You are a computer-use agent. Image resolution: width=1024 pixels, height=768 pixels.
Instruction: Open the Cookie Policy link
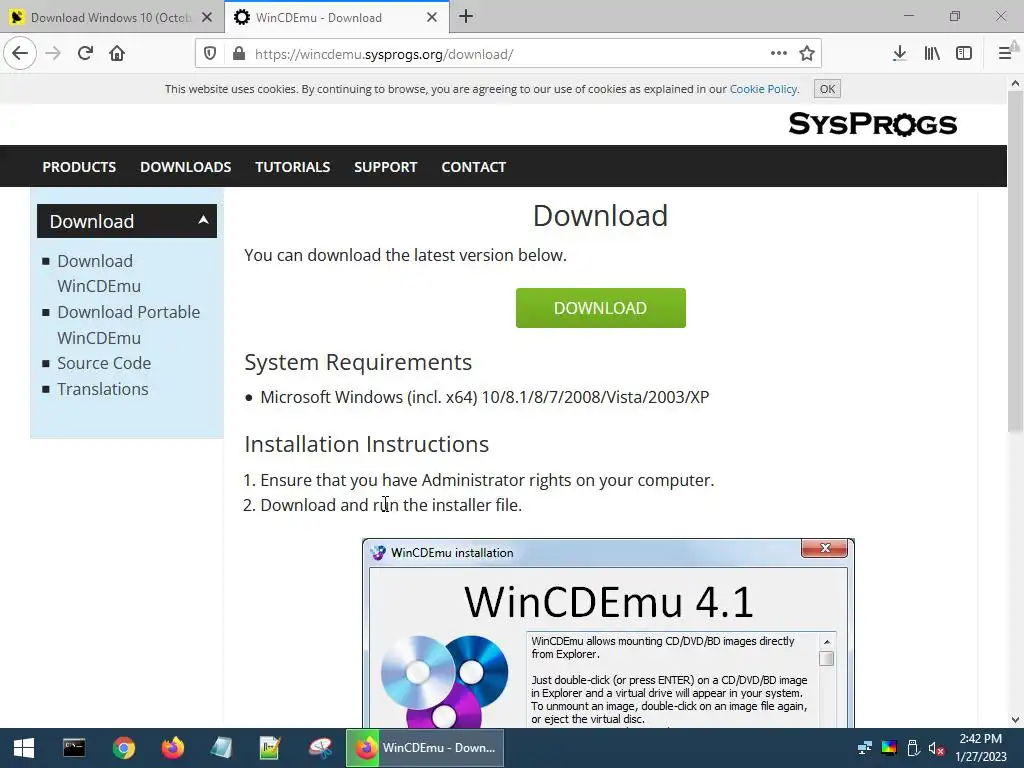[x=763, y=89]
